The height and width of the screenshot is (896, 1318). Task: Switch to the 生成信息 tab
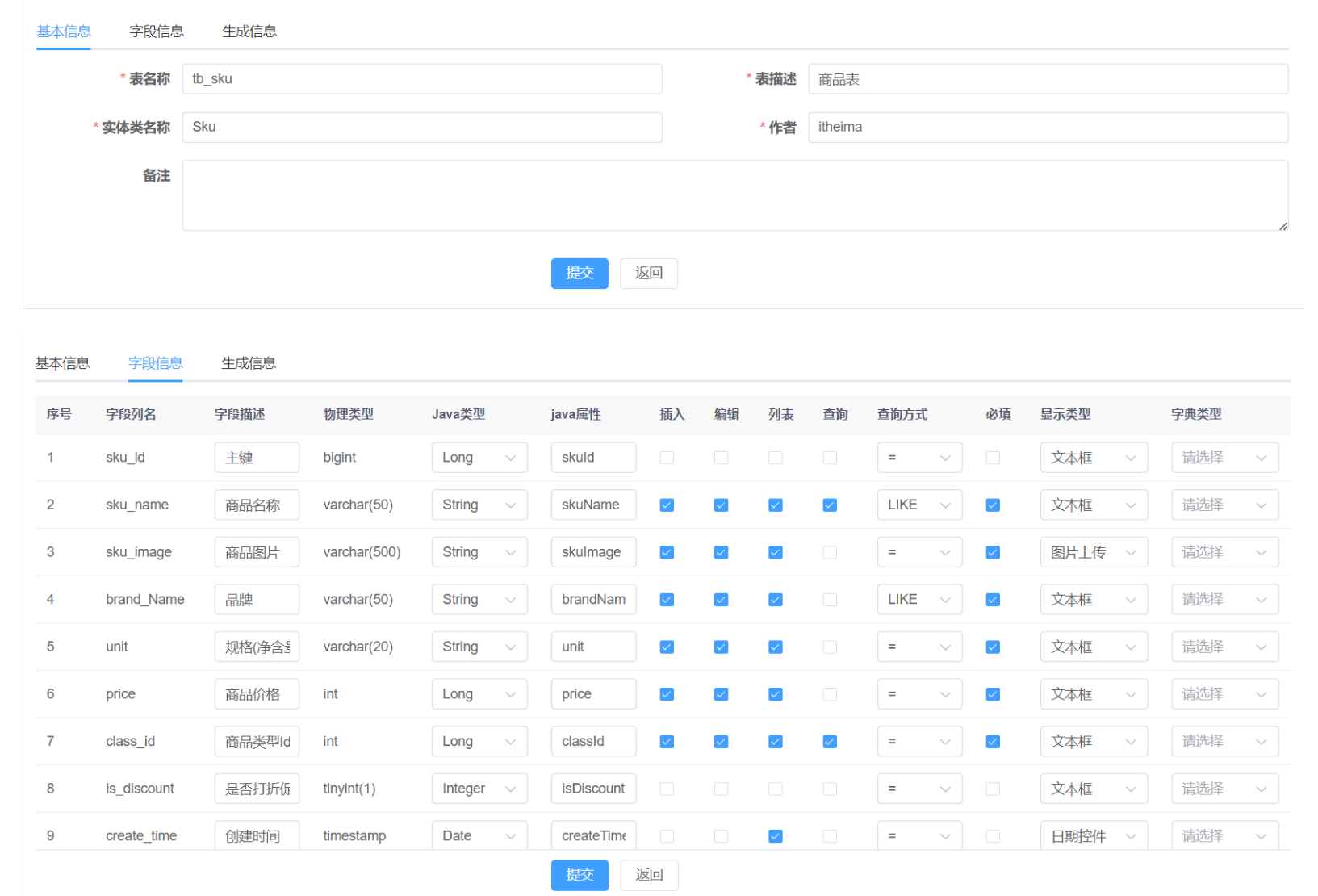(249, 31)
